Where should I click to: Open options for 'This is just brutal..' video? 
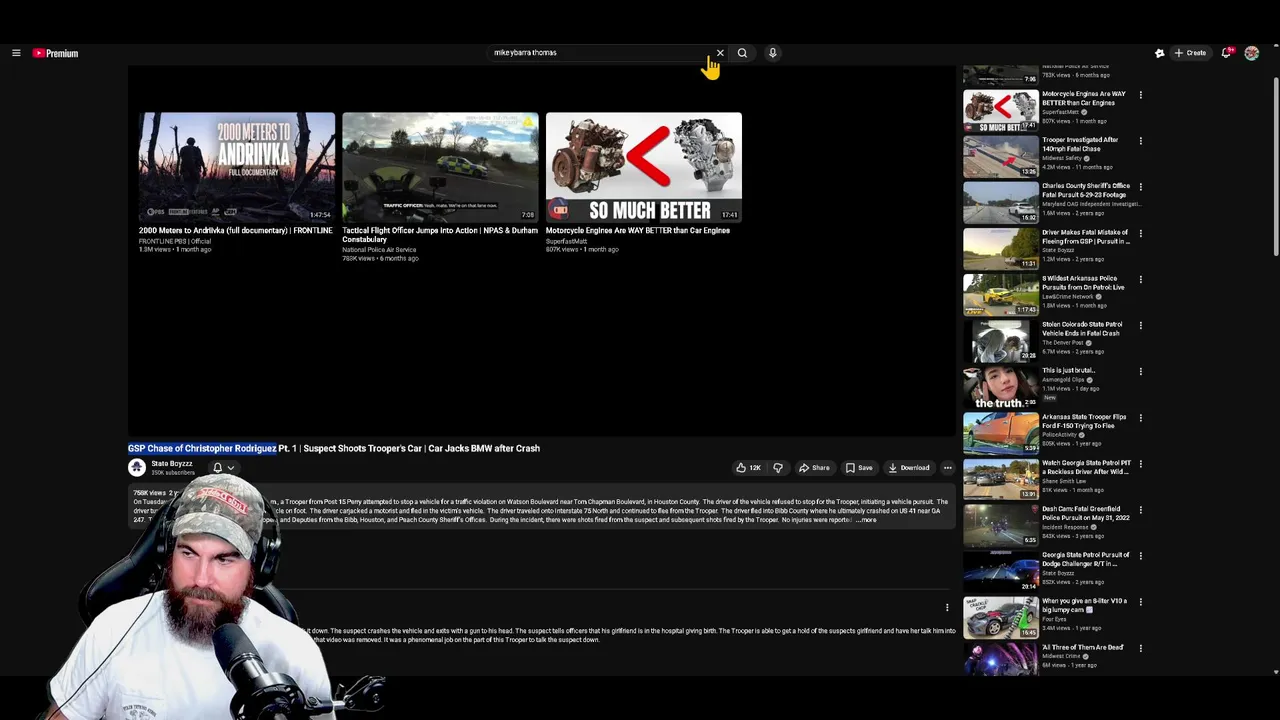[x=1140, y=371]
